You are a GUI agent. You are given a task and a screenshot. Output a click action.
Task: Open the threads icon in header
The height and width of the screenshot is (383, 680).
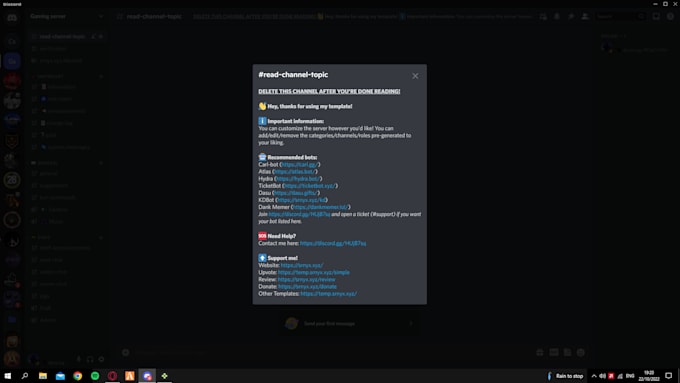coord(543,16)
